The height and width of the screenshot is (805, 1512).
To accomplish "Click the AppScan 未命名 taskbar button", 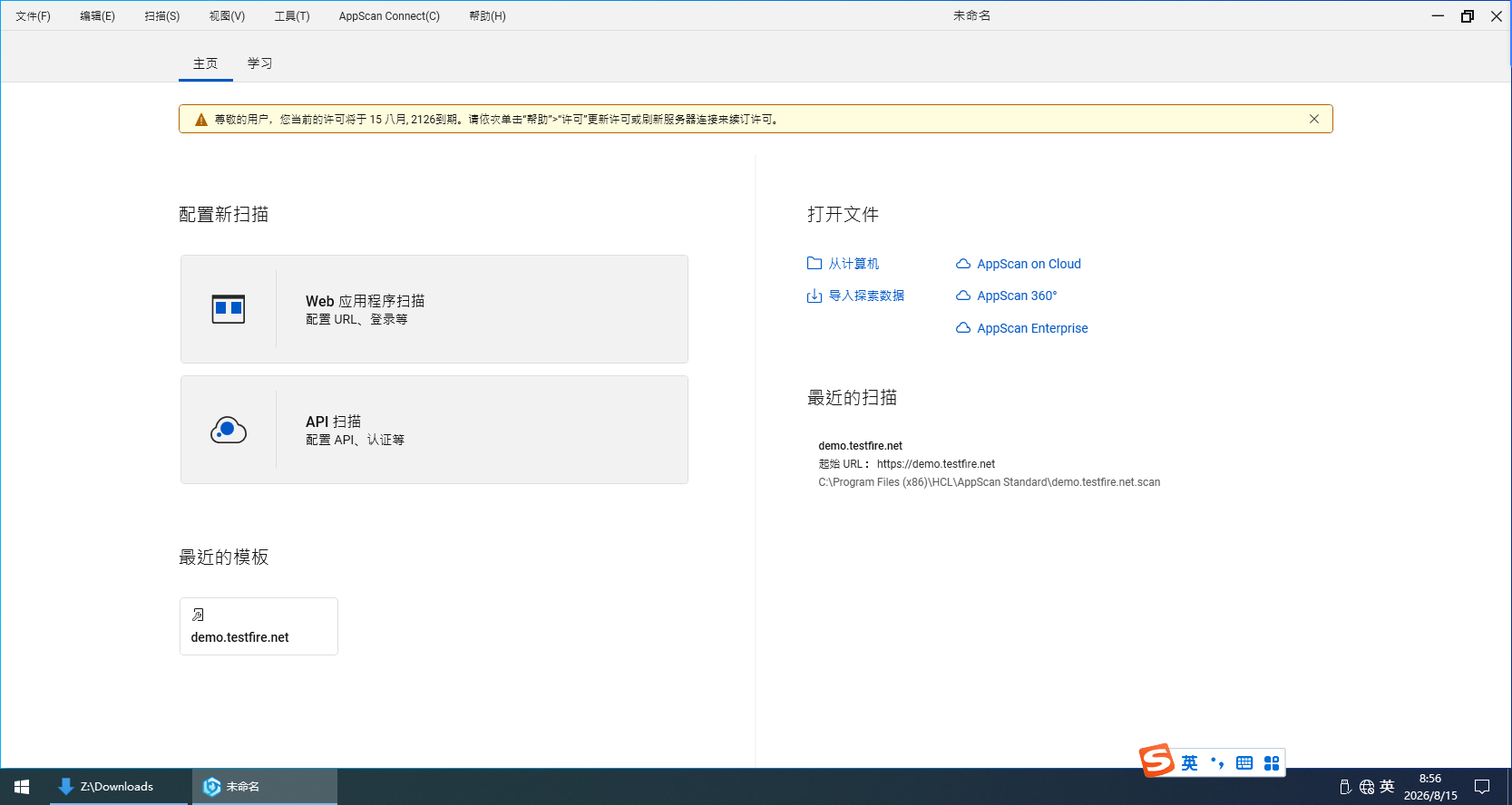I will [265, 787].
